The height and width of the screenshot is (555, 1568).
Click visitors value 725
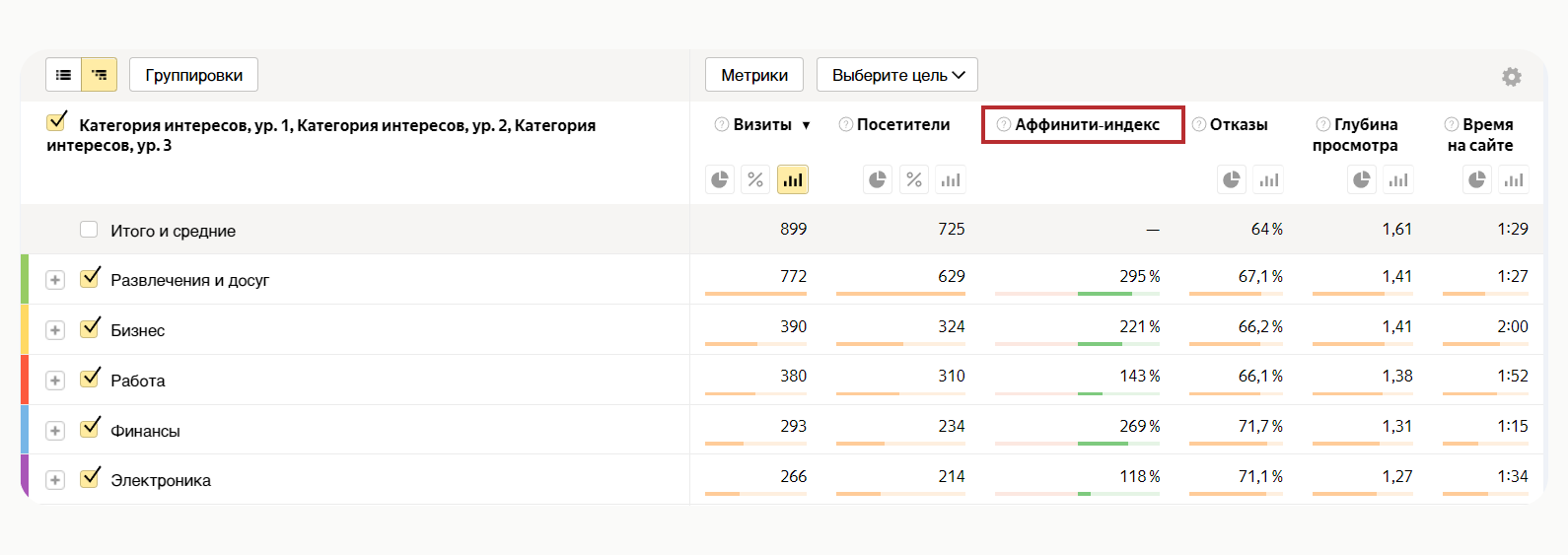click(952, 229)
